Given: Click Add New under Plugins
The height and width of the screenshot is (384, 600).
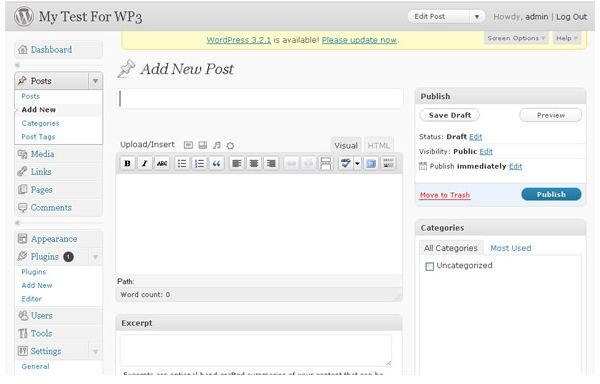Looking at the screenshot, I should (37, 285).
